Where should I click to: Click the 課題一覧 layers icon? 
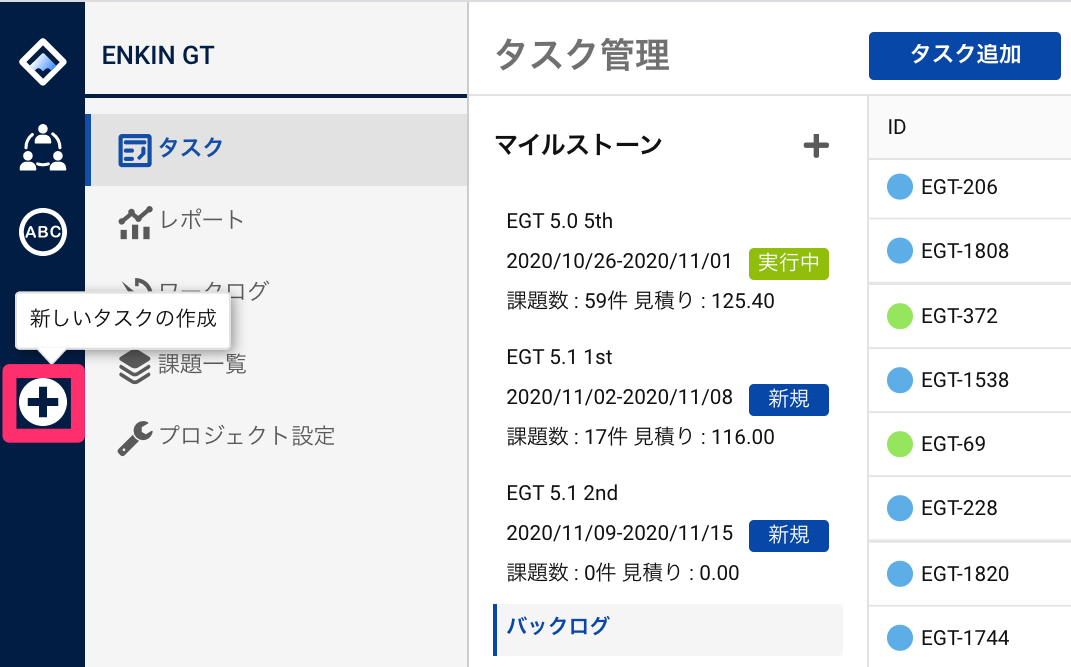(x=134, y=365)
